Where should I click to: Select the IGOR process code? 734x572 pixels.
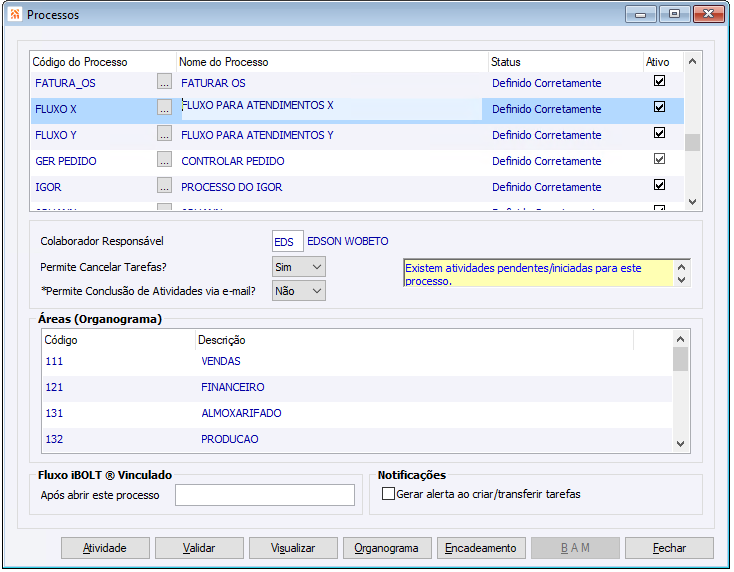point(48,187)
